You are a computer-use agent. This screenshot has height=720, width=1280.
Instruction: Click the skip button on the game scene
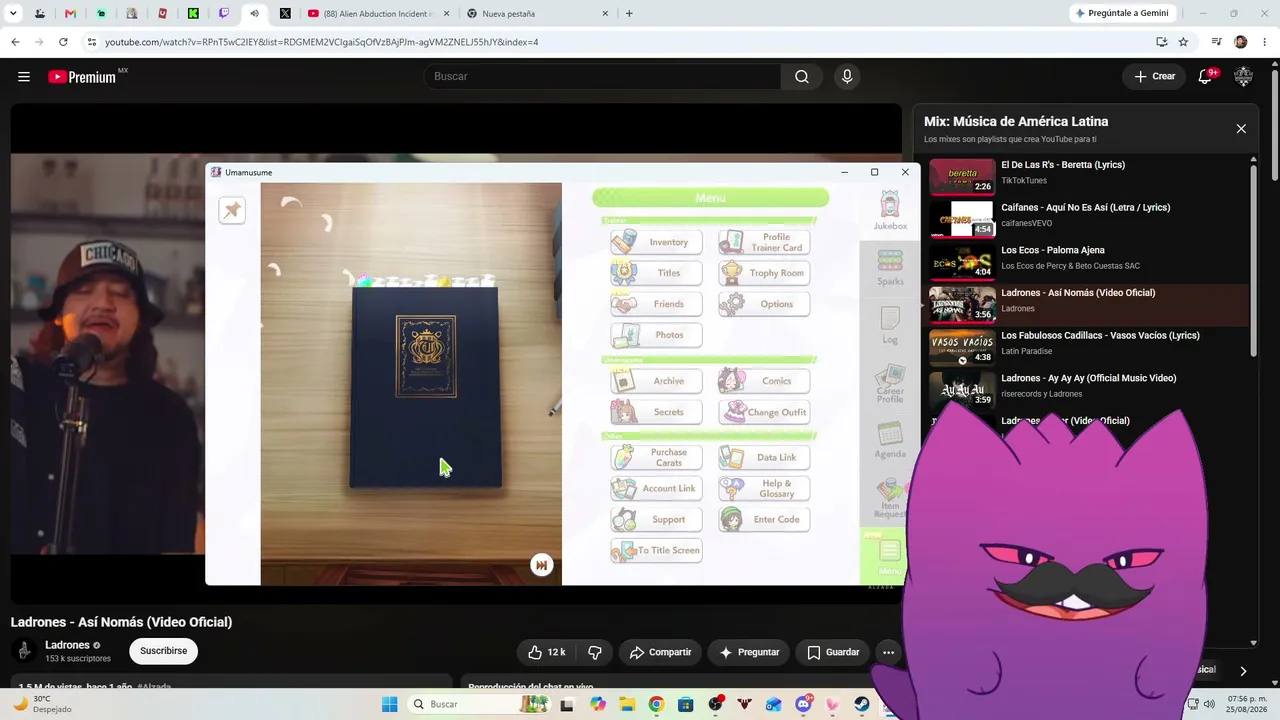(541, 565)
